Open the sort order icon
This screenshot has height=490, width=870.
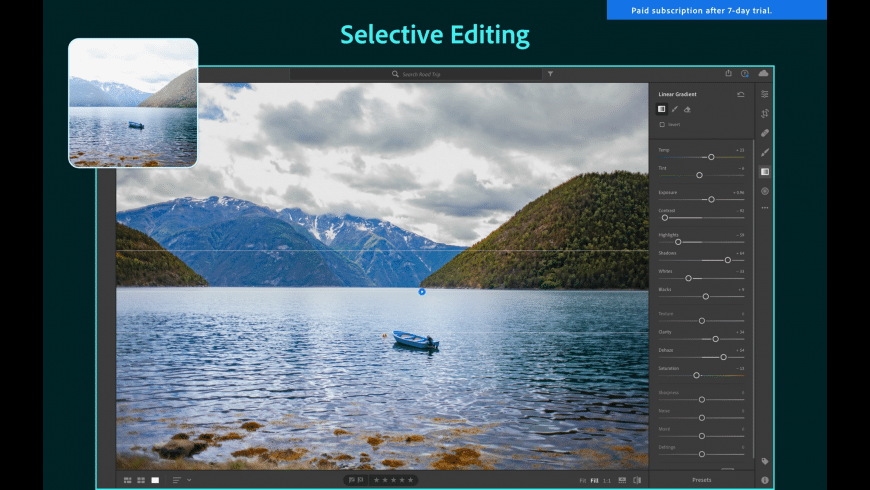pyautogui.click(x=176, y=480)
